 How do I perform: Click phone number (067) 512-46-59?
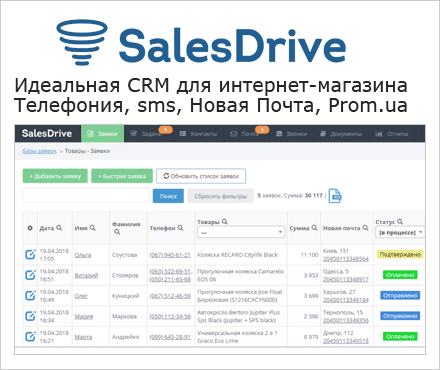coord(170,296)
